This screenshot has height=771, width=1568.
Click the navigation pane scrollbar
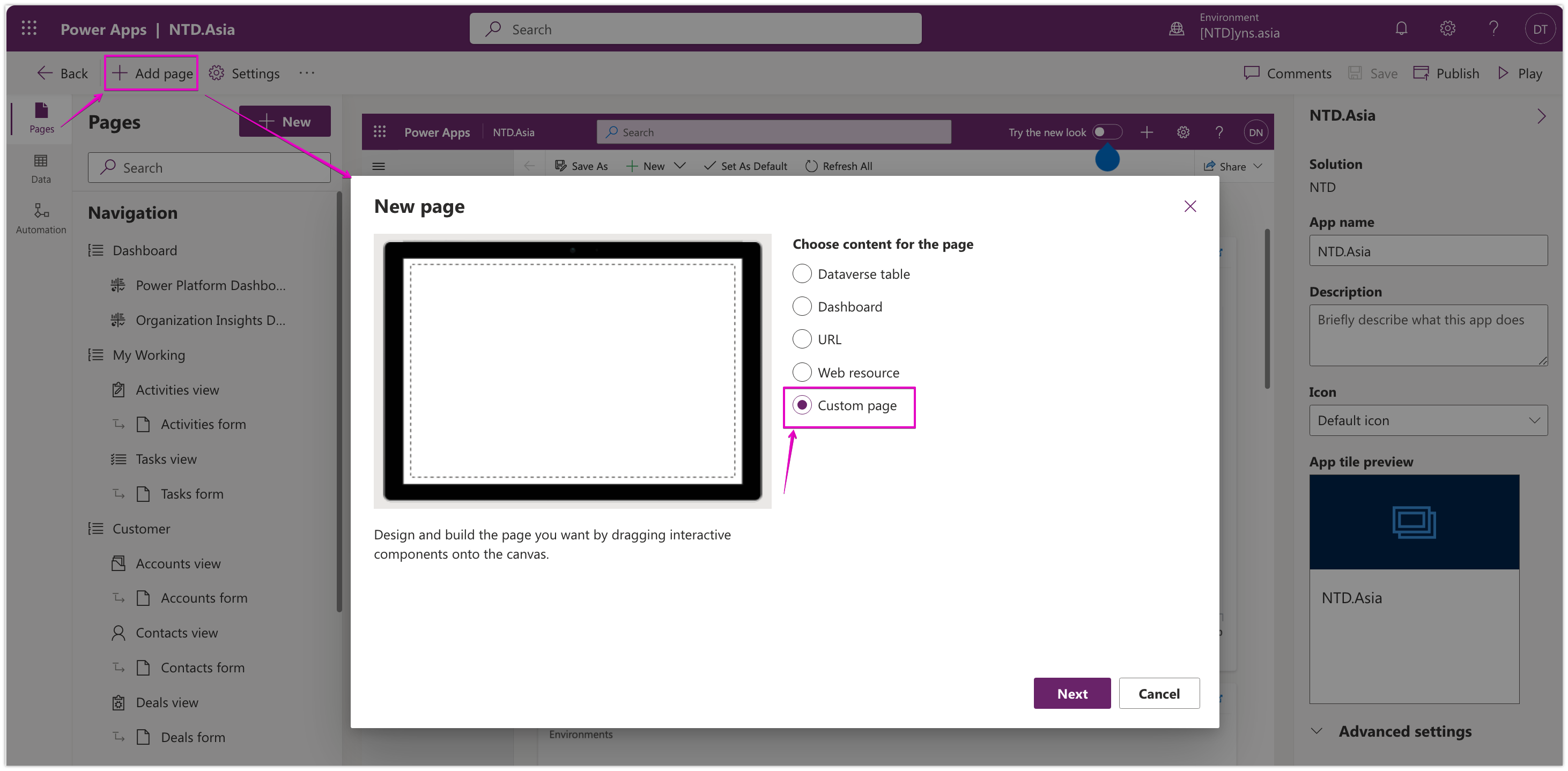(339, 402)
